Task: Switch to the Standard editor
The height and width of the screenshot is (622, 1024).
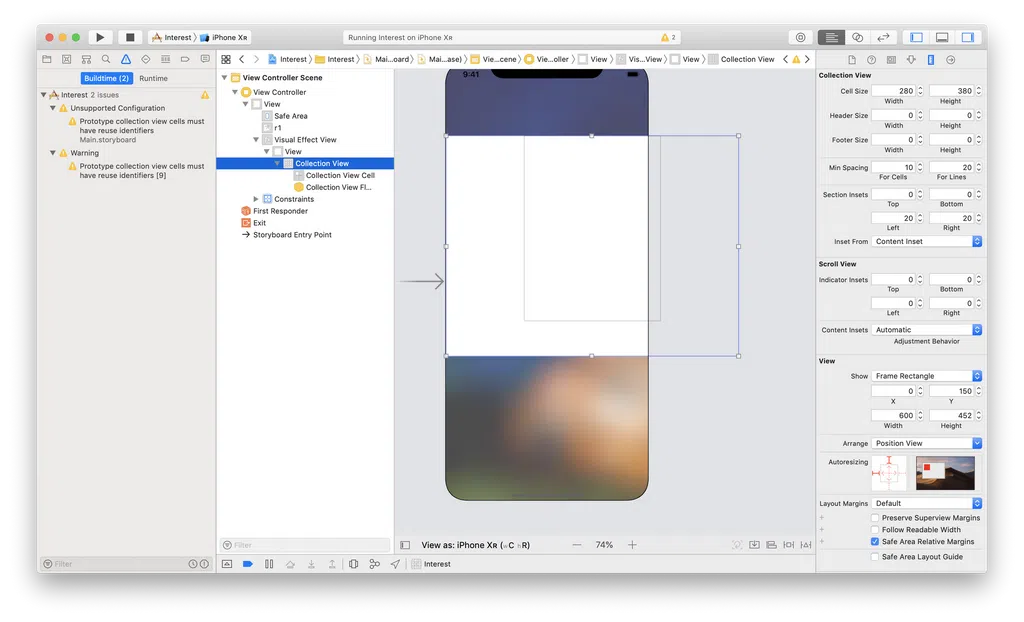Action: pos(831,37)
